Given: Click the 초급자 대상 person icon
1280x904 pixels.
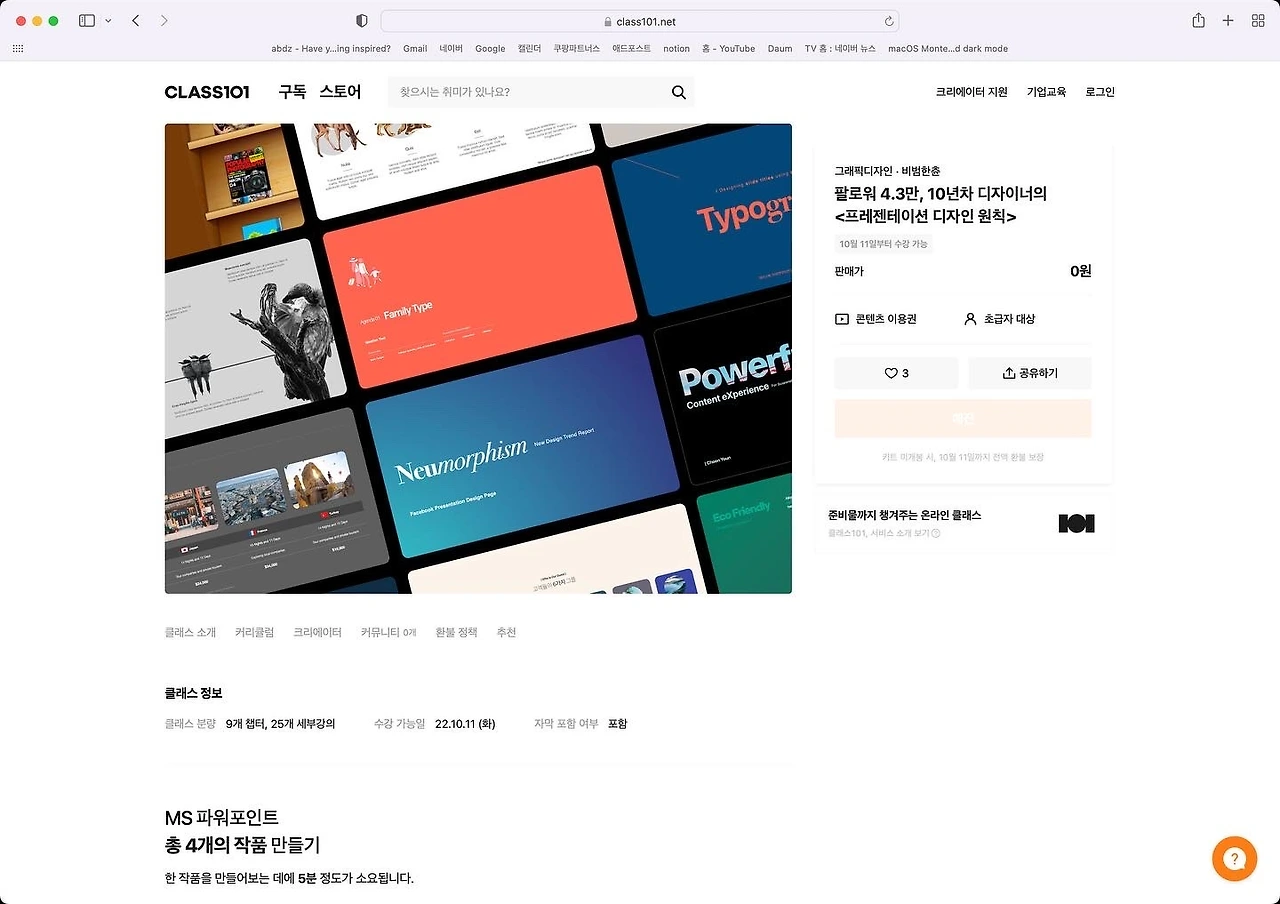Looking at the screenshot, I should click(x=970, y=319).
